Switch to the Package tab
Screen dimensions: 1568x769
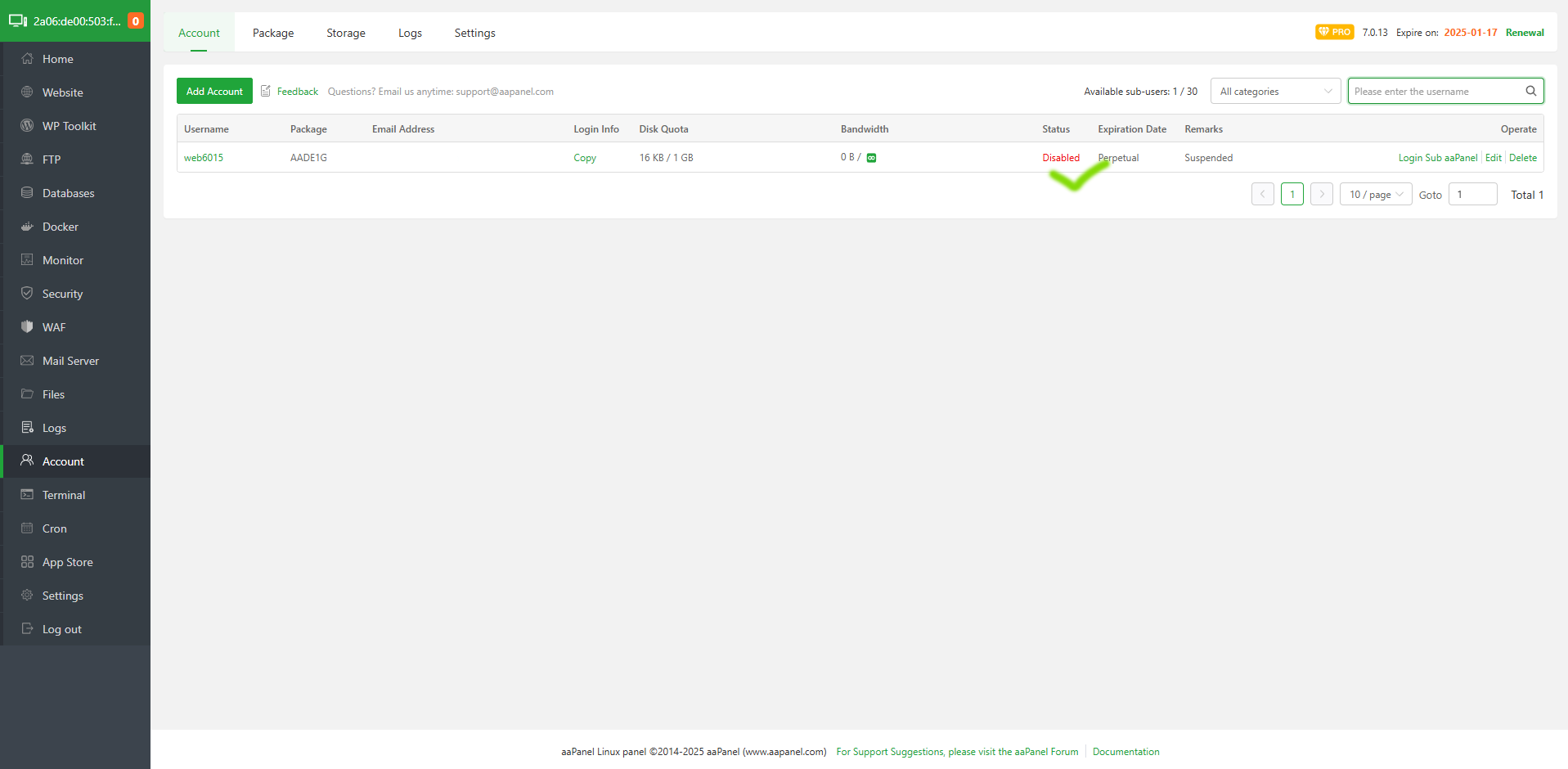[x=273, y=33]
